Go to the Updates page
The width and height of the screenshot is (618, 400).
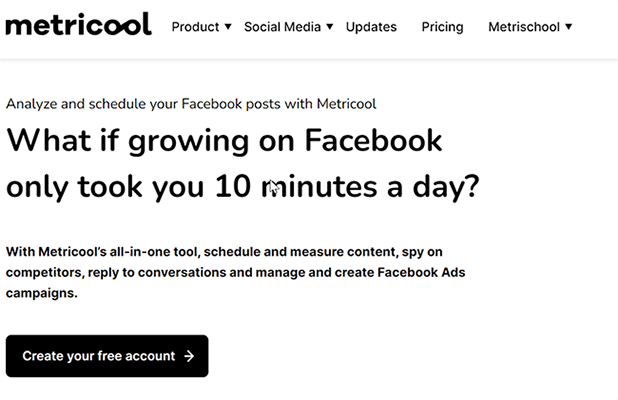coord(371,27)
